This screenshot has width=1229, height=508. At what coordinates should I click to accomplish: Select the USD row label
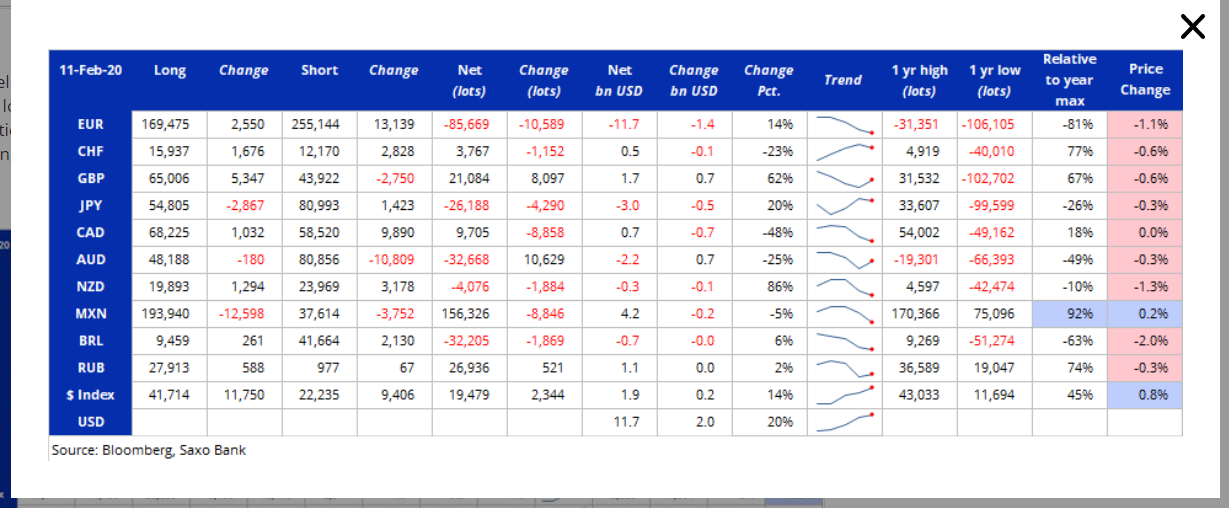91,422
